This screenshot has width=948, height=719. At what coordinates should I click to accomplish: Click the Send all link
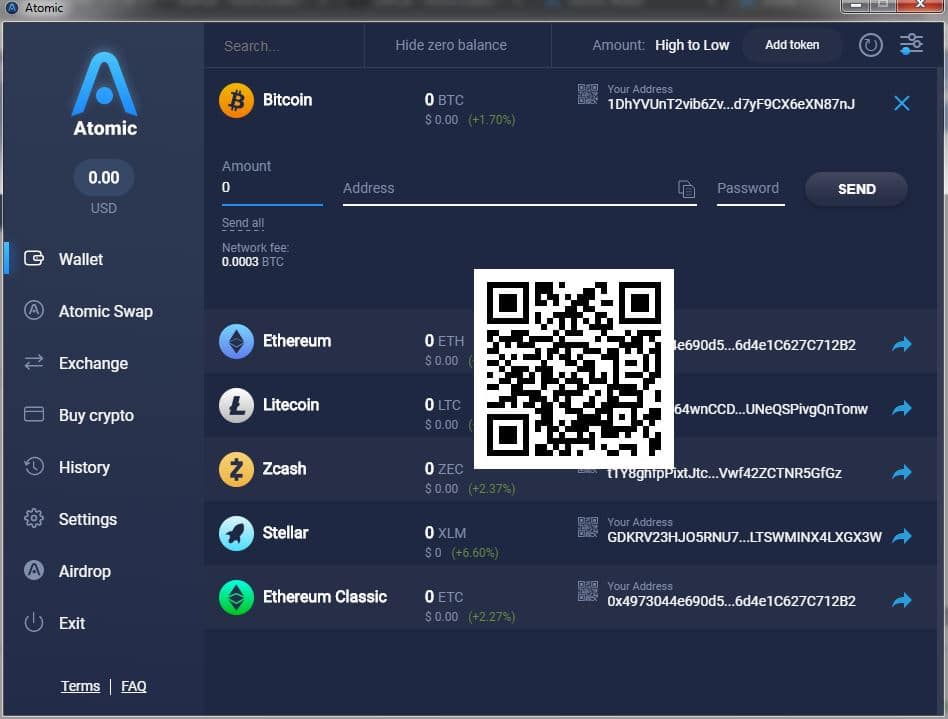pyautogui.click(x=243, y=223)
